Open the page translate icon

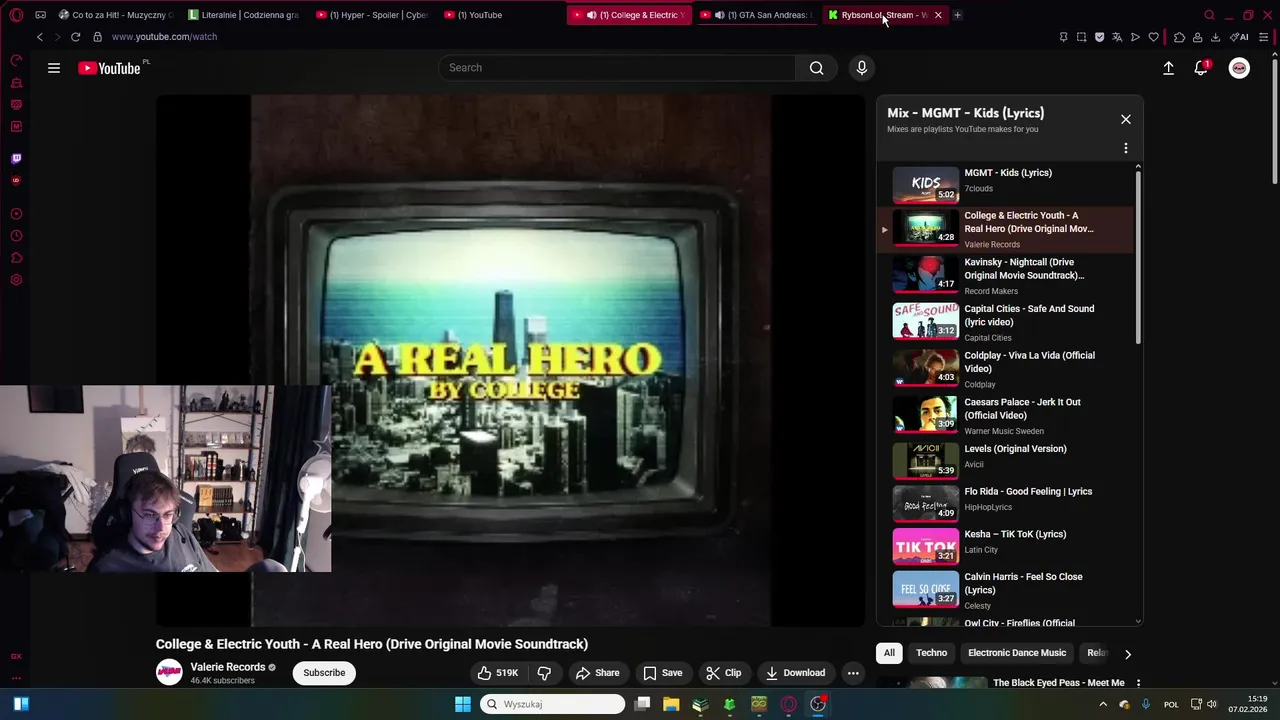(1117, 37)
